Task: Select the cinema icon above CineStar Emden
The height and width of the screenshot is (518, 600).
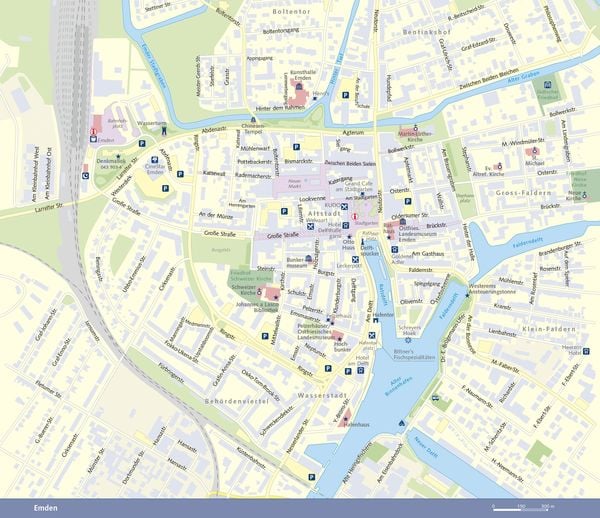Action: tap(155, 160)
